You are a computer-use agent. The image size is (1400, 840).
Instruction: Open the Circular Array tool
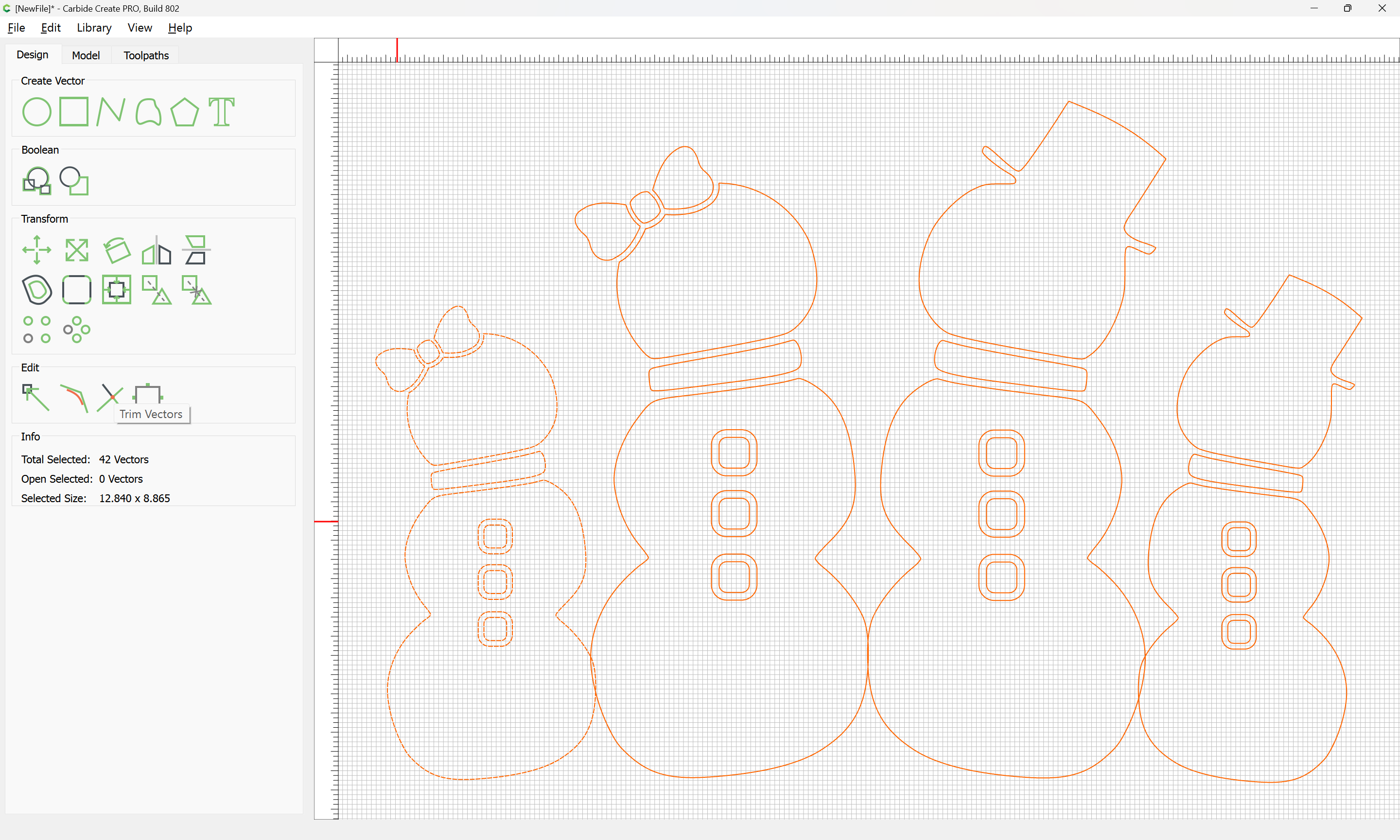[76, 330]
